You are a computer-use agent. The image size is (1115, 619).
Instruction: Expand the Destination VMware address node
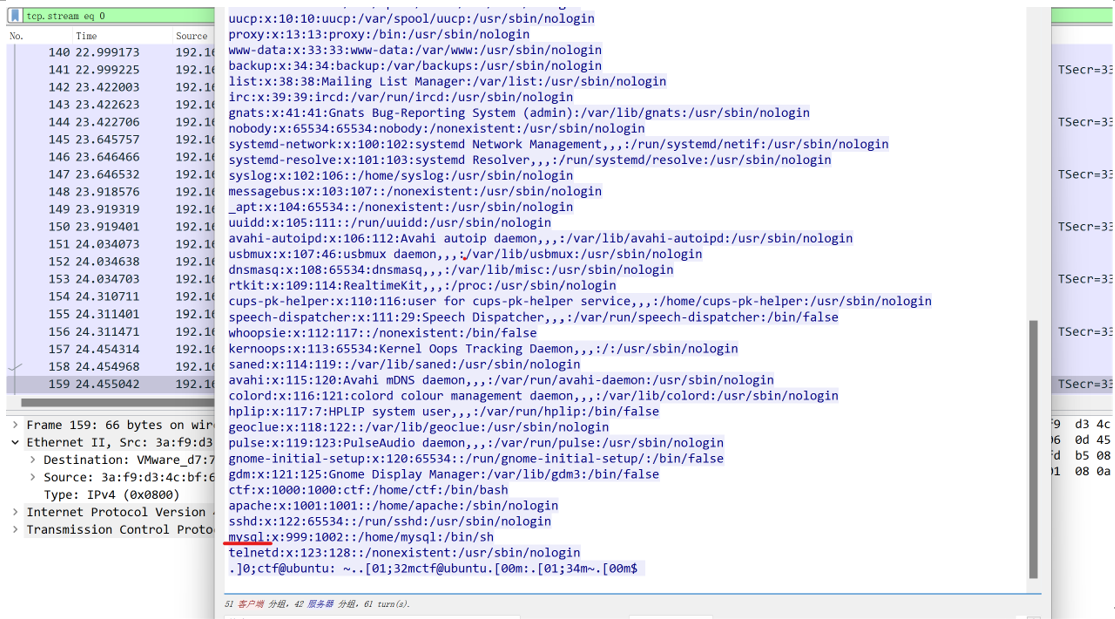pyautogui.click(x=32, y=460)
